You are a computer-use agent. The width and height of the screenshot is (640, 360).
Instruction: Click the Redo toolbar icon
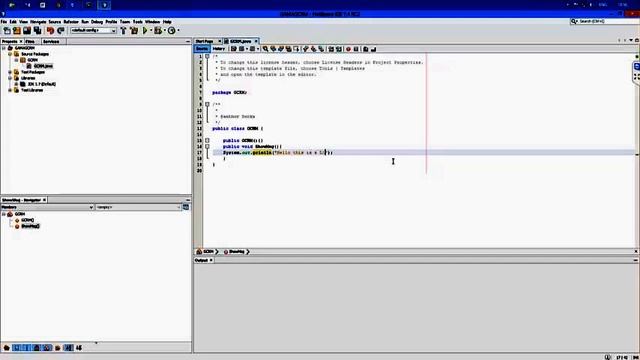61,31
